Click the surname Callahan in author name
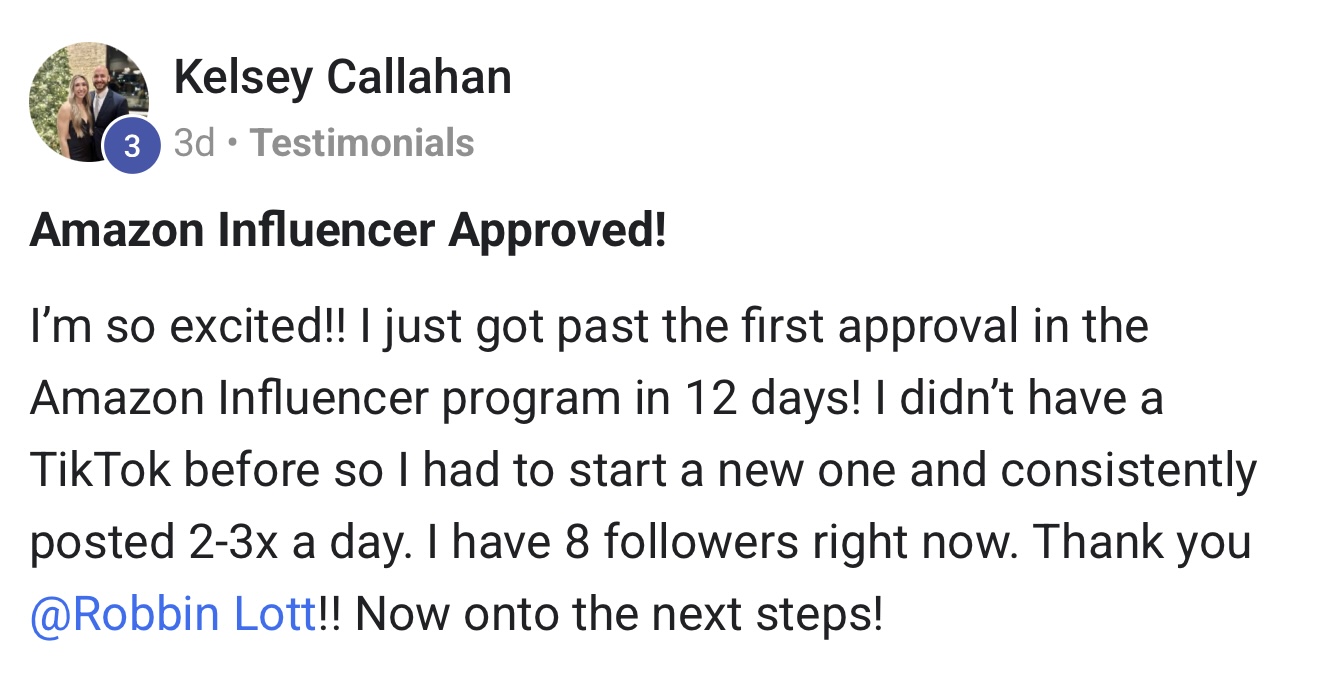The width and height of the screenshot is (1319, 677). 425,77
